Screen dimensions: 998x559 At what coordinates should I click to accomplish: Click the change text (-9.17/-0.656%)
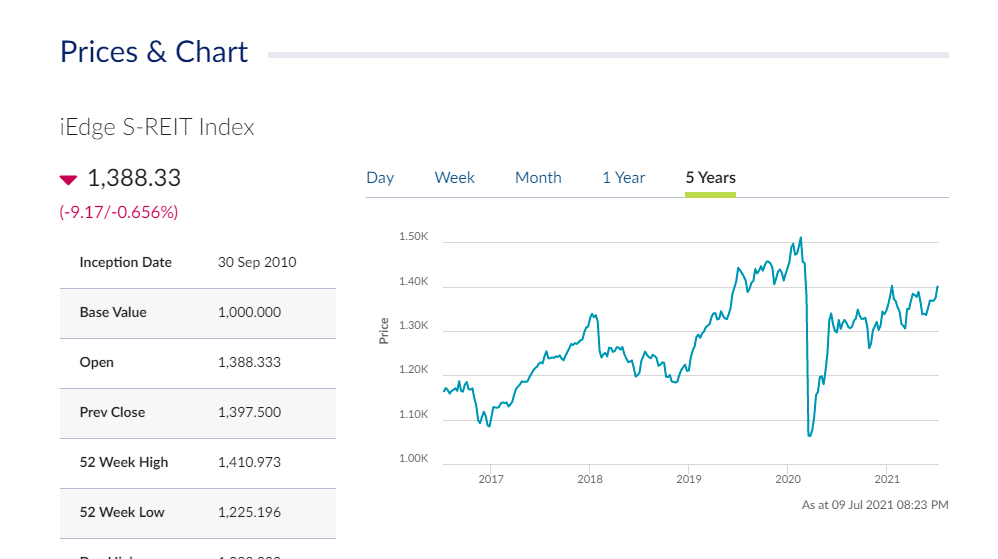pos(118,212)
